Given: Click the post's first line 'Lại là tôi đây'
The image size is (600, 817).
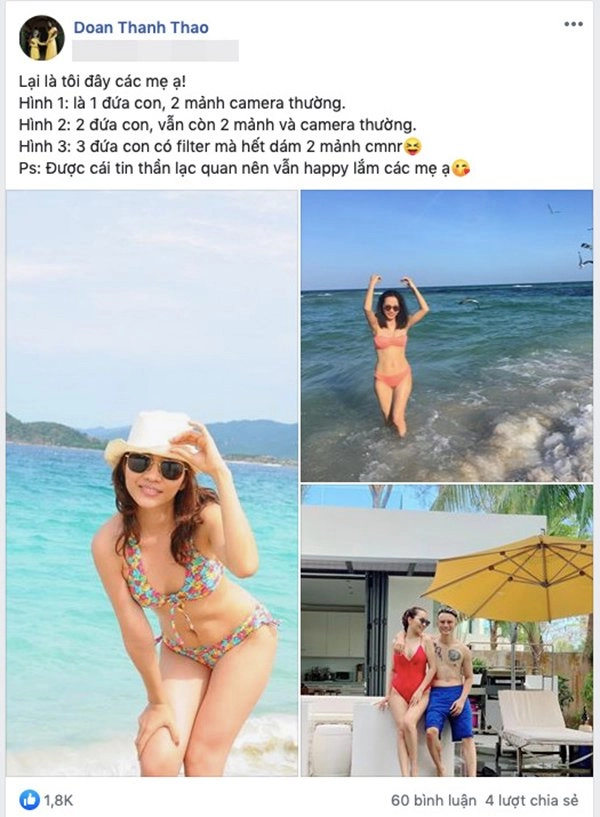Looking at the screenshot, I should click(102, 82).
